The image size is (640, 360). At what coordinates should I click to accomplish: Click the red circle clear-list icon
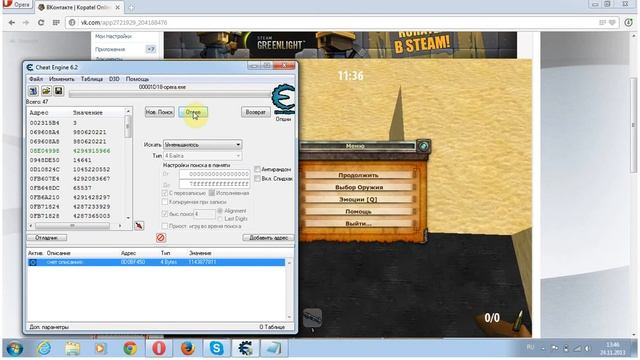(161, 238)
